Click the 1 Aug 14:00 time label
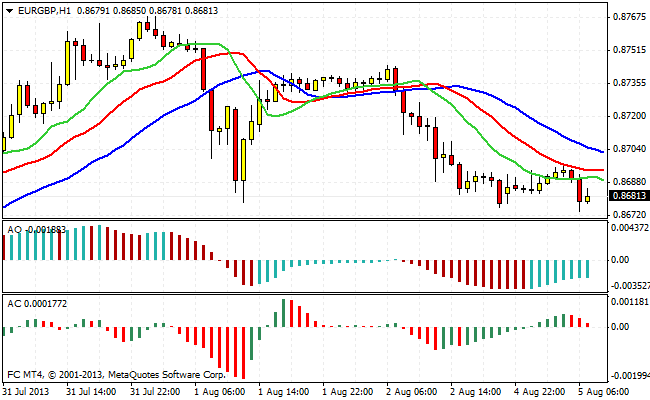Viewport: 650px width, 400px height. click(284, 392)
